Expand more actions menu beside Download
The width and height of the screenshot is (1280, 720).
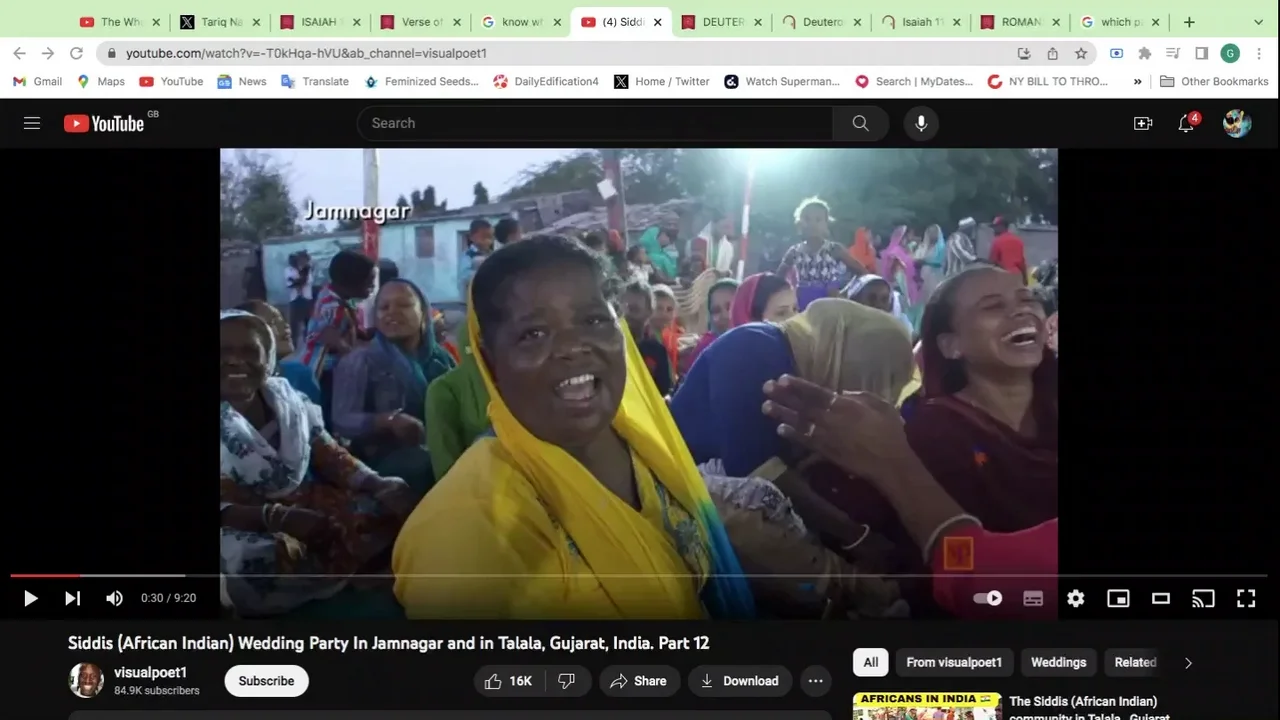(815, 681)
